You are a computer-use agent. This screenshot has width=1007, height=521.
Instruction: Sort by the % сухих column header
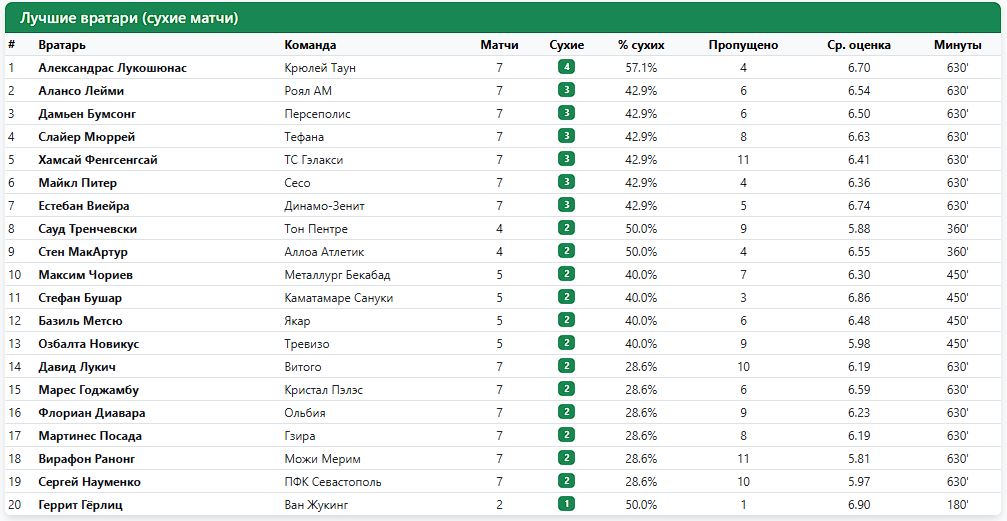coord(641,45)
